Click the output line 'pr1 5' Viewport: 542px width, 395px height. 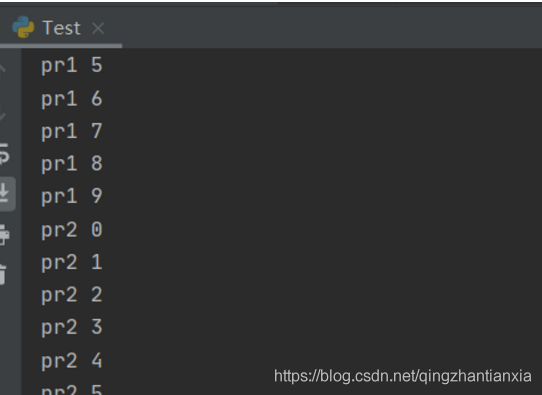[72, 65]
